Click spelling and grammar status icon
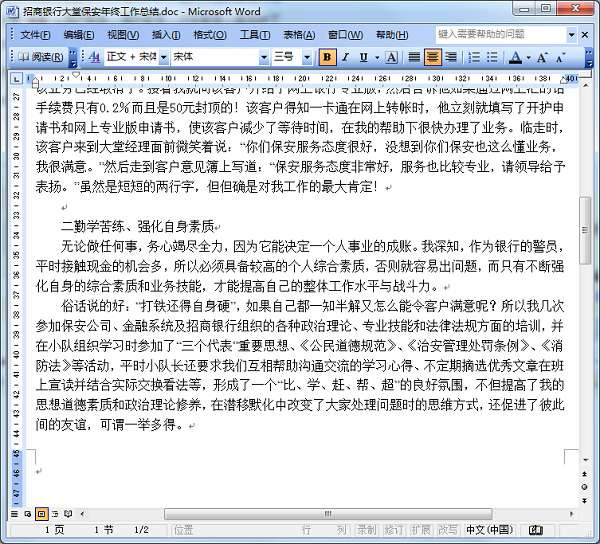 tap(536, 530)
